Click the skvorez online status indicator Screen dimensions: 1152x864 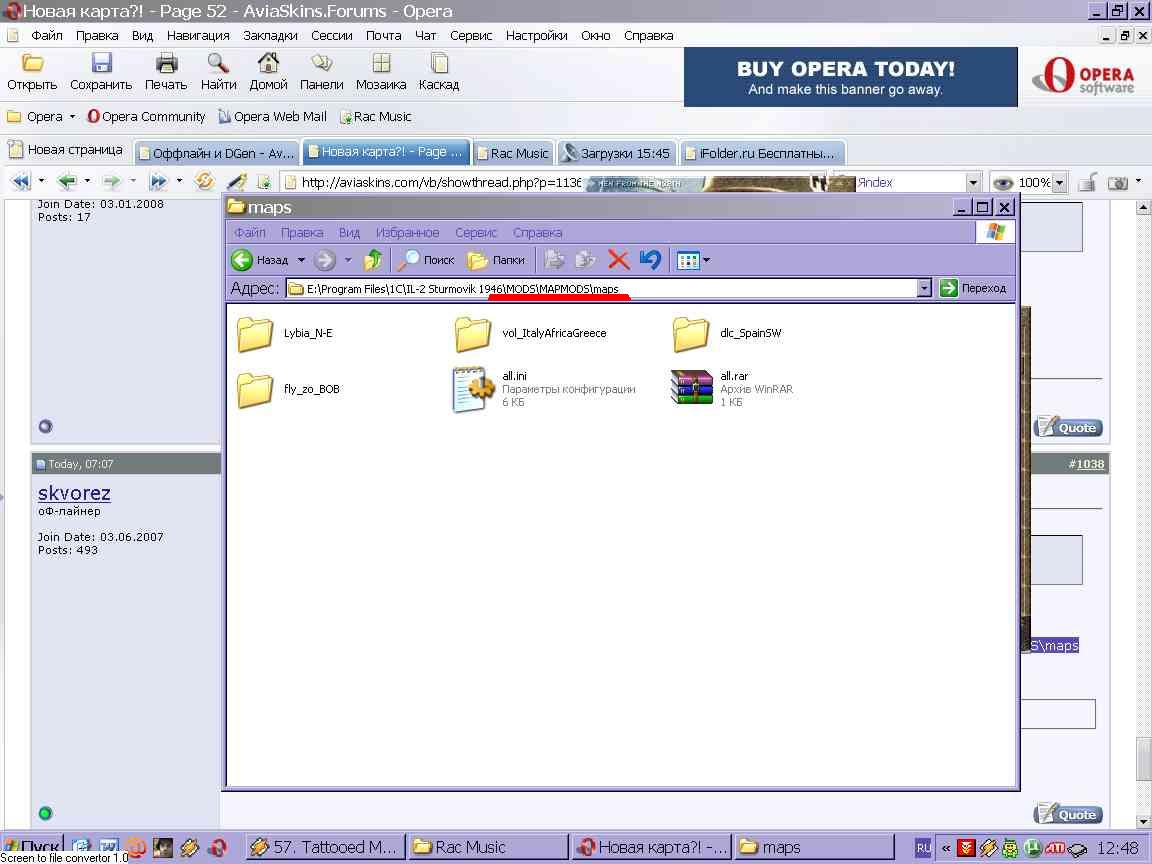[x=46, y=813]
